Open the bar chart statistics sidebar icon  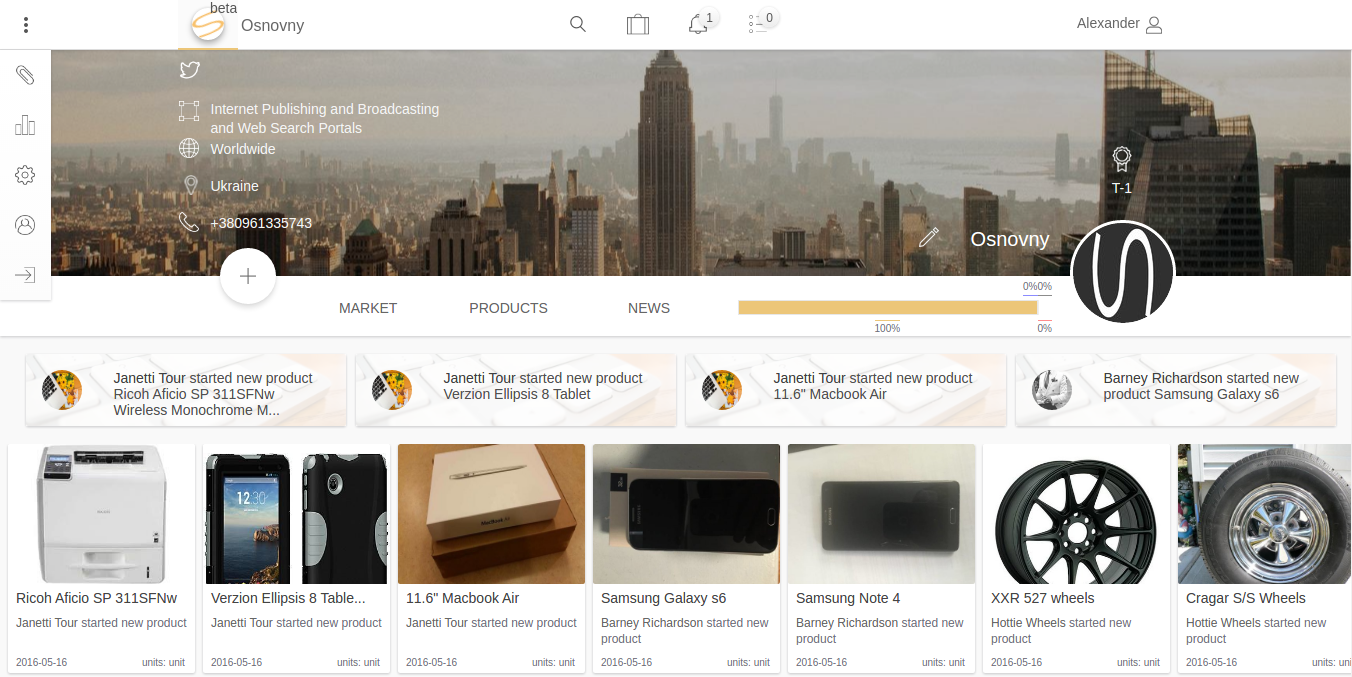coord(25,125)
